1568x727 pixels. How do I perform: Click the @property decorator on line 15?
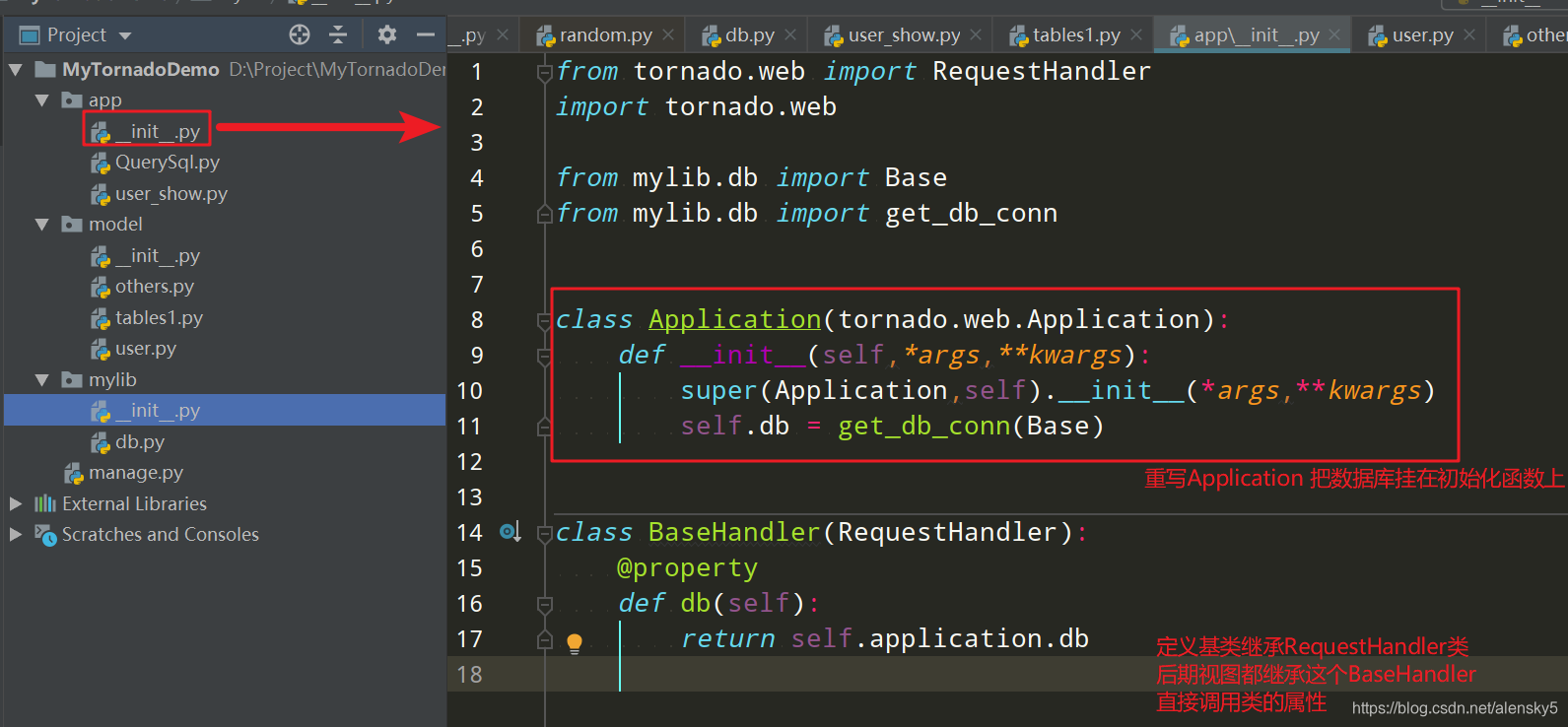[687, 568]
